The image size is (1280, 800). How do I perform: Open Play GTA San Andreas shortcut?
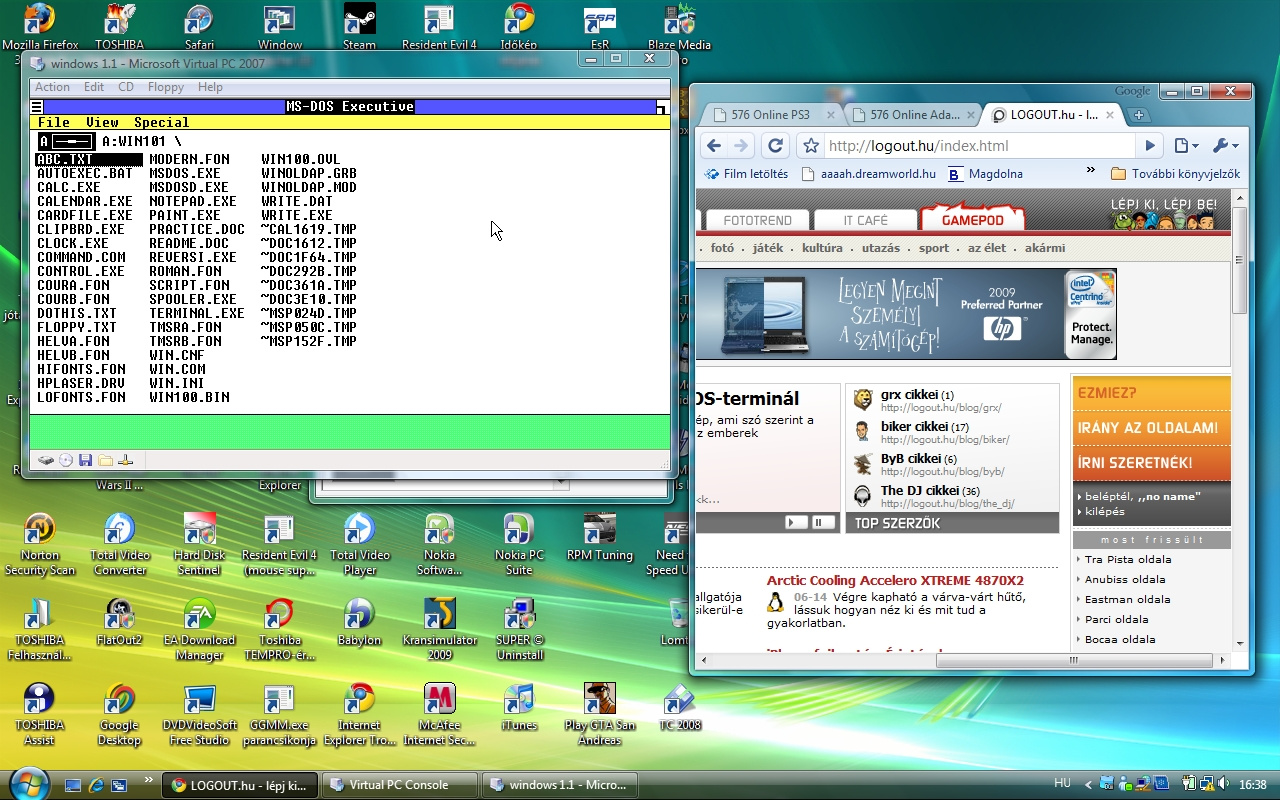click(x=599, y=714)
